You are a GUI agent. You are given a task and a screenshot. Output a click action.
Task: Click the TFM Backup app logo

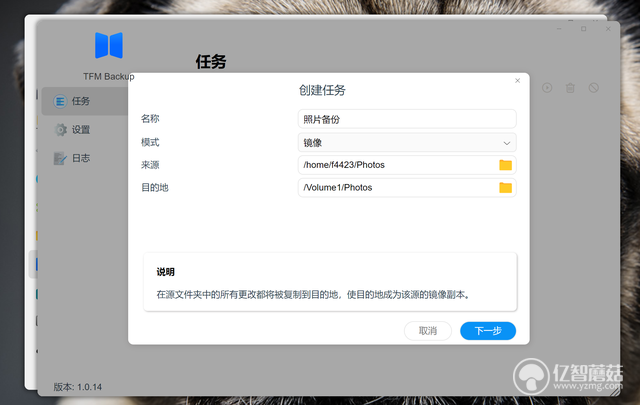pyautogui.click(x=109, y=45)
